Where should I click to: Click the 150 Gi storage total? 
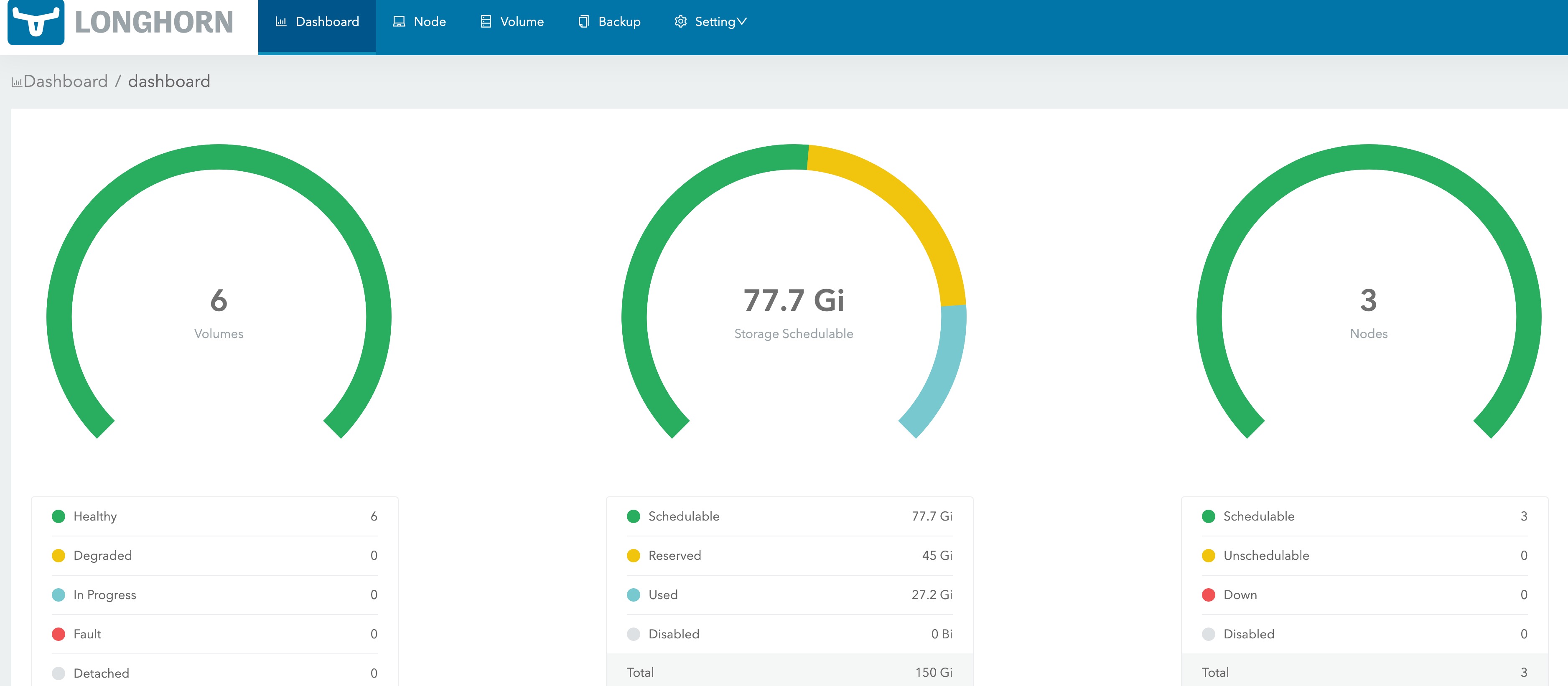(934, 673)
